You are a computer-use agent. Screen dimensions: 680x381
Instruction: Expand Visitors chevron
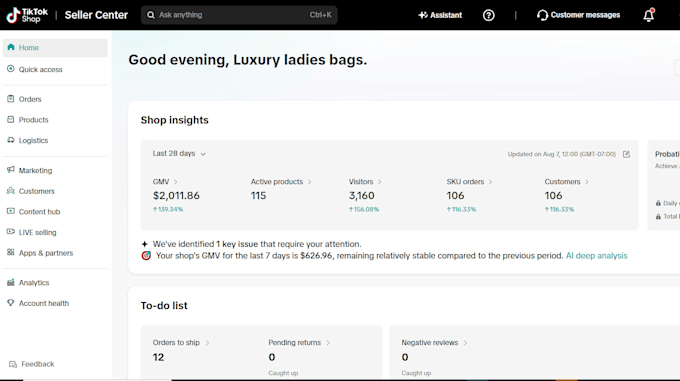379,182
